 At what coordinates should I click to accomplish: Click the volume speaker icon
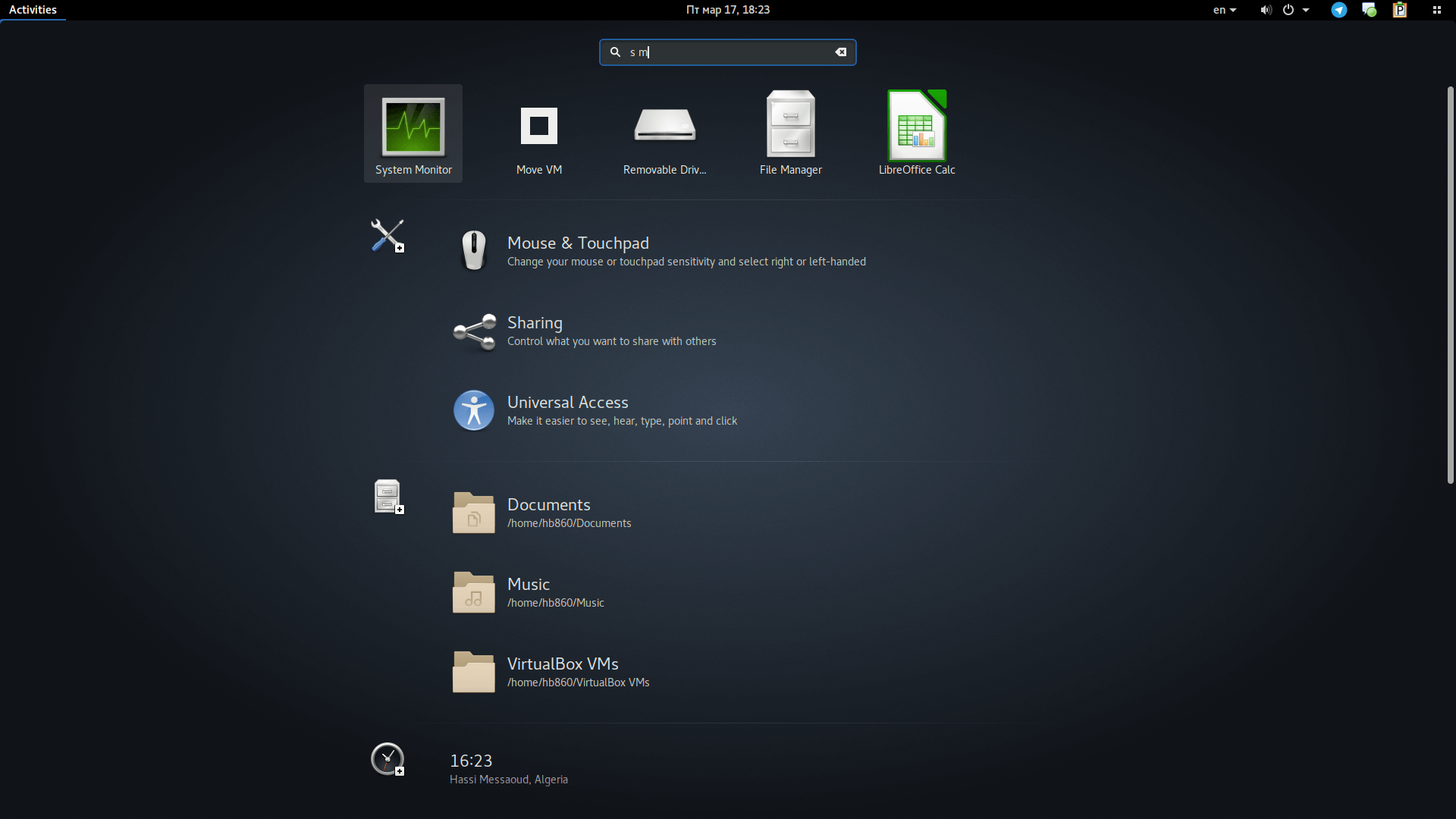coord(1265,10)
